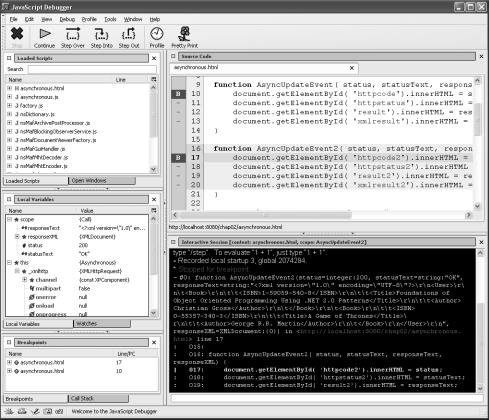This screenshot has height=420, width=489.
Task: Click the Step Out toolbar icon
Action: click(x=129, y=34)
